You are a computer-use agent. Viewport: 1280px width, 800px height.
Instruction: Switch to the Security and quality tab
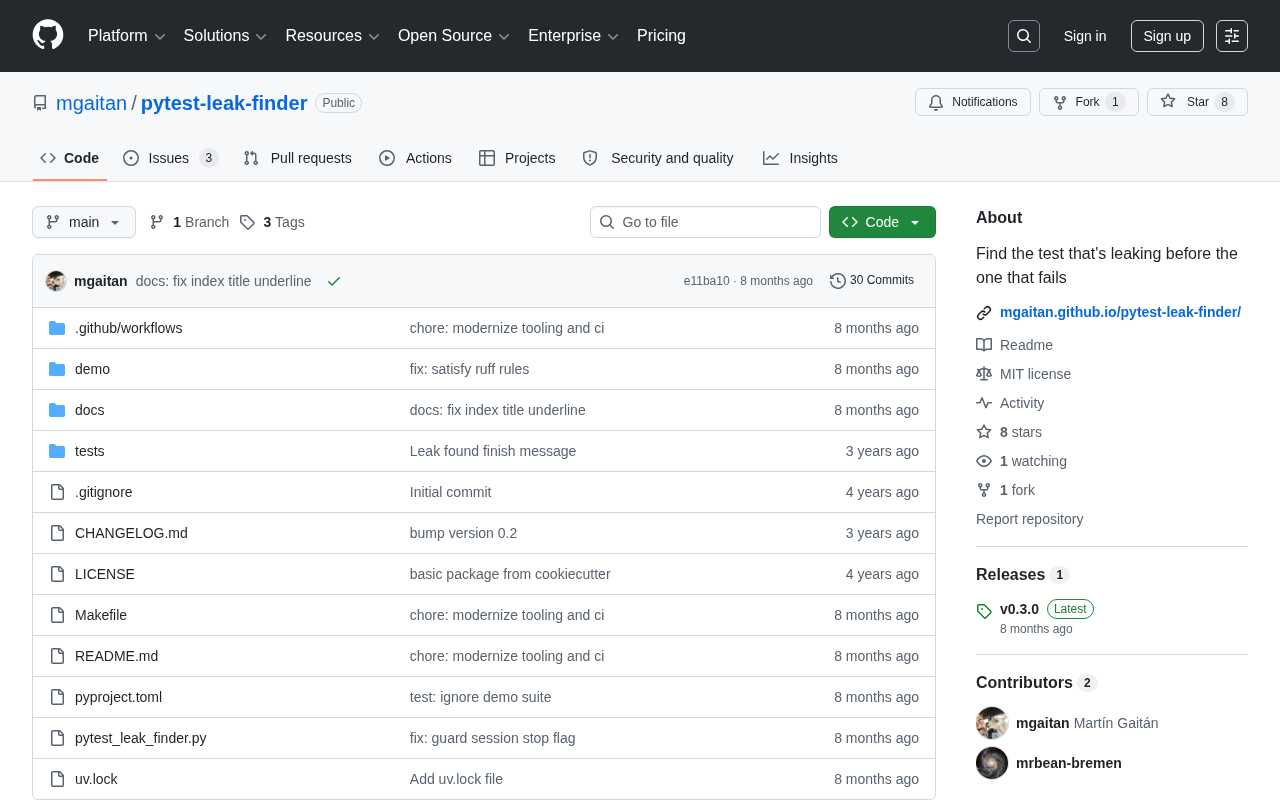pos(658,158)
